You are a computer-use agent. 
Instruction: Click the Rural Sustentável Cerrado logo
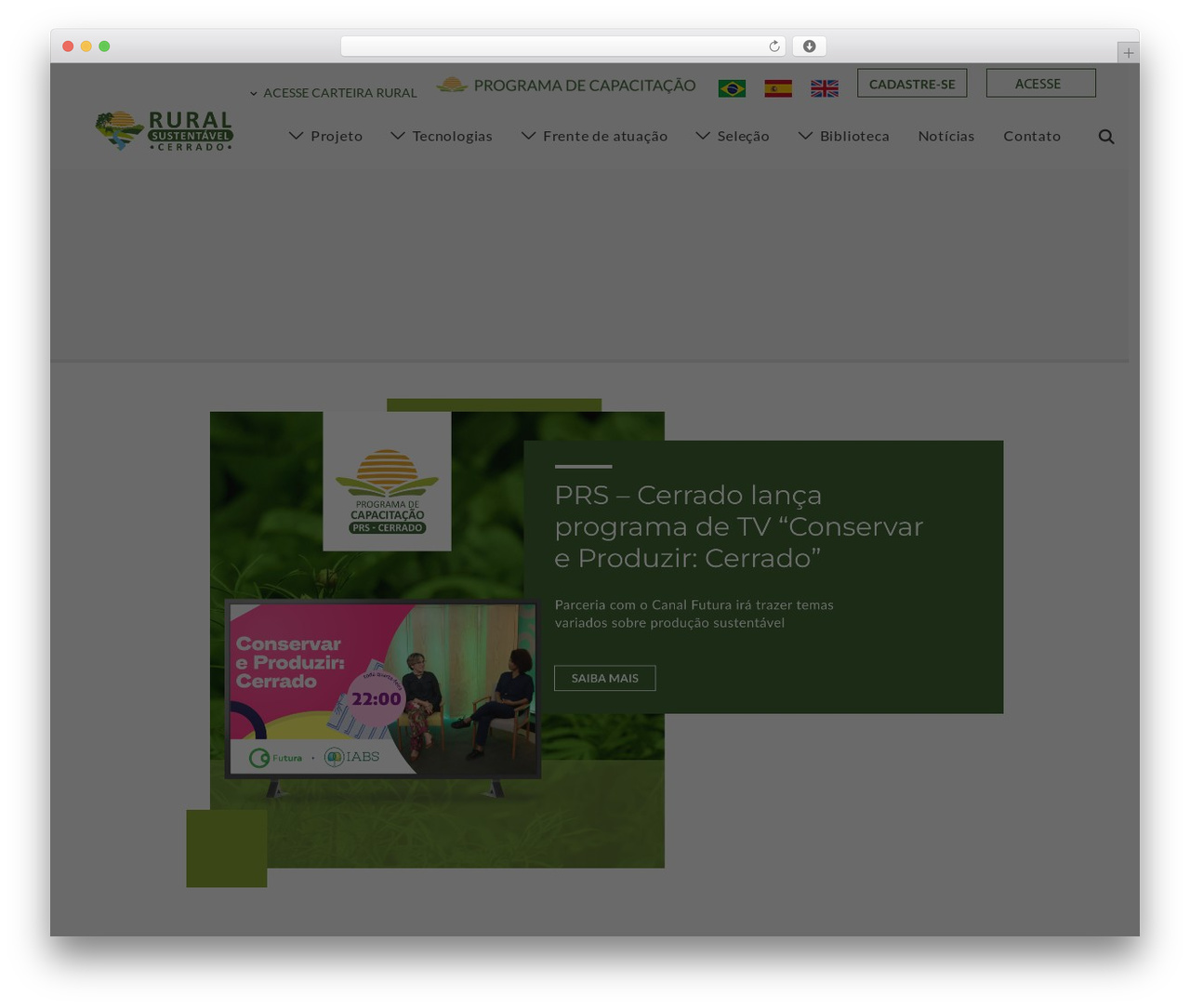pyautogui.click(x=165, y=130)
